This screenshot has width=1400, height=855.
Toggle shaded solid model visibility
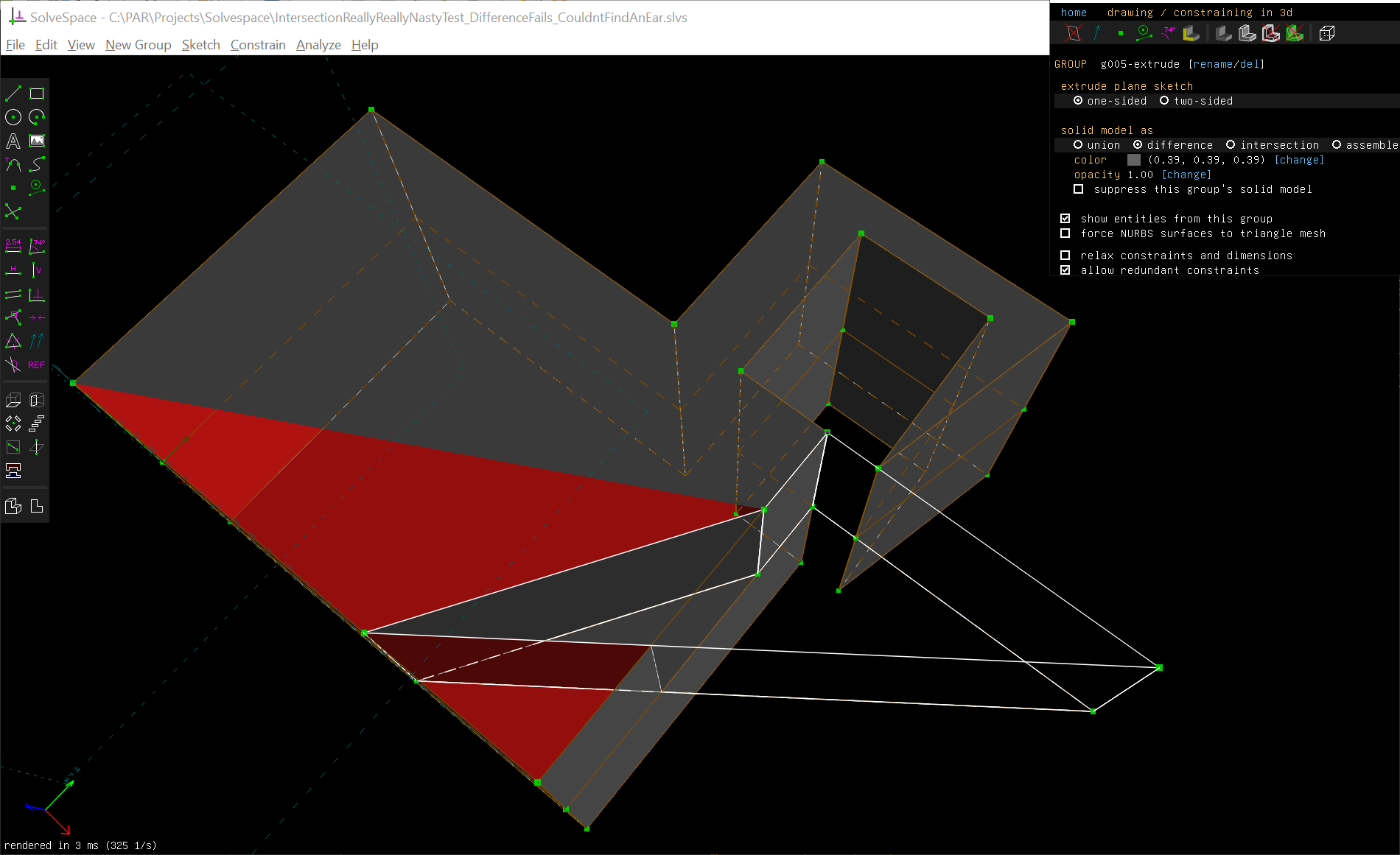[1224, 33]
